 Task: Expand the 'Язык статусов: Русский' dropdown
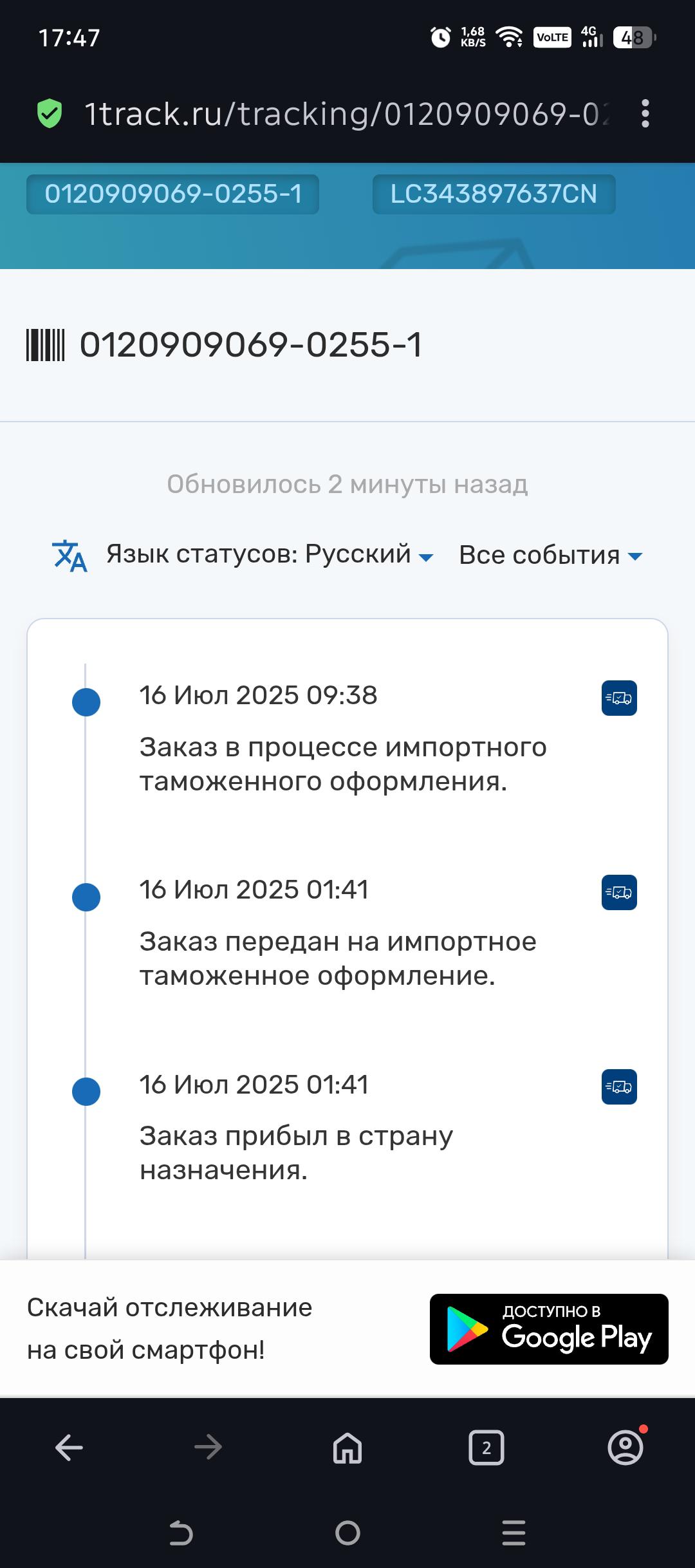click(270, 555)
